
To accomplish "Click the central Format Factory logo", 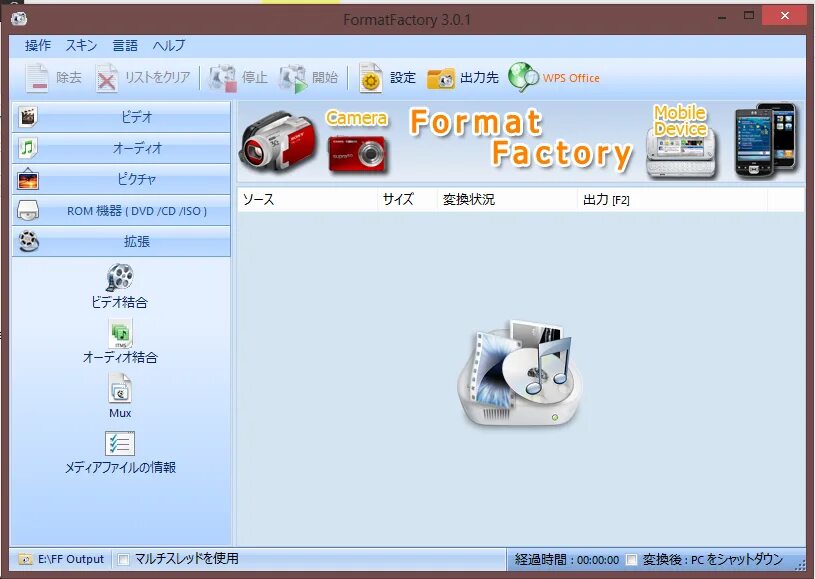I will 520,373.
